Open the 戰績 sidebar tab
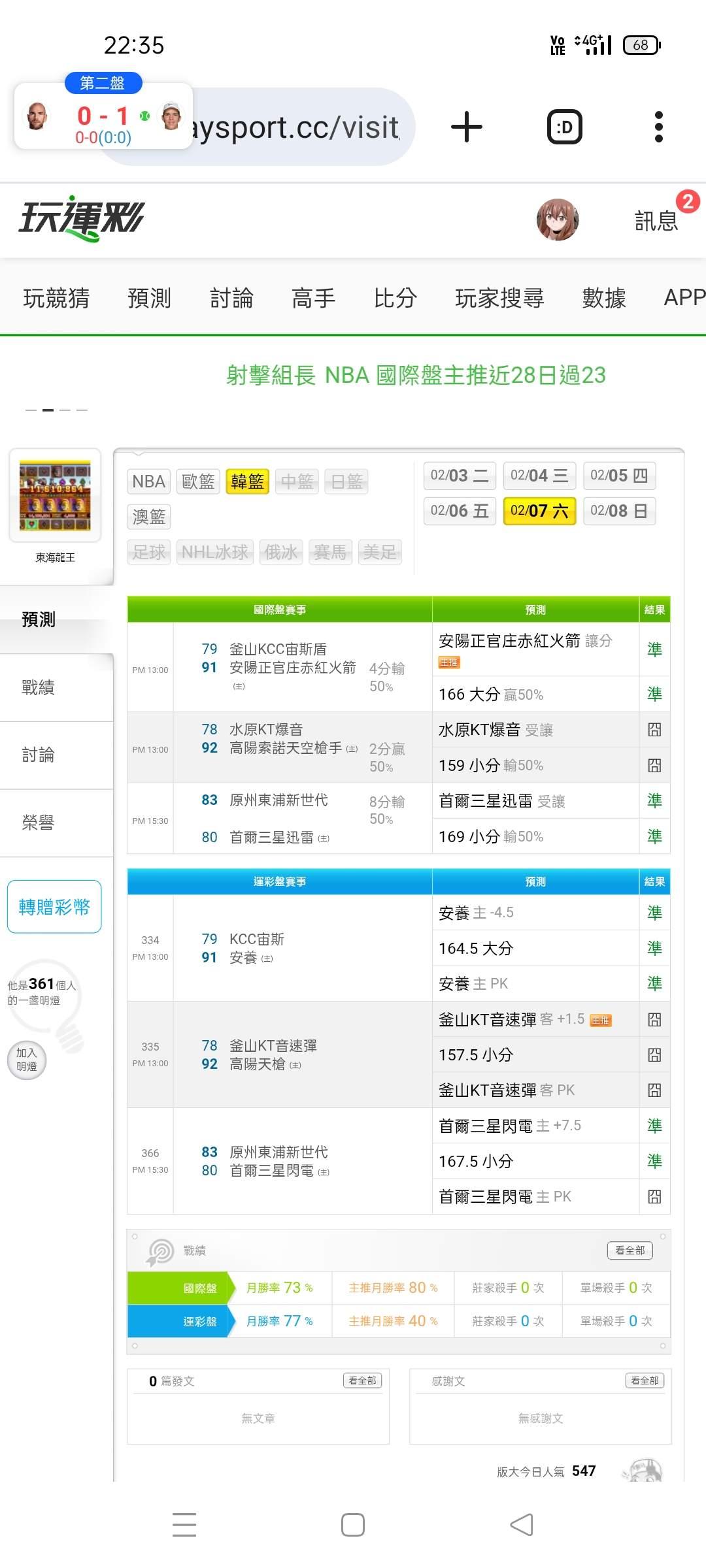This screenshot has width=706, height=1568. pos(56,687)
